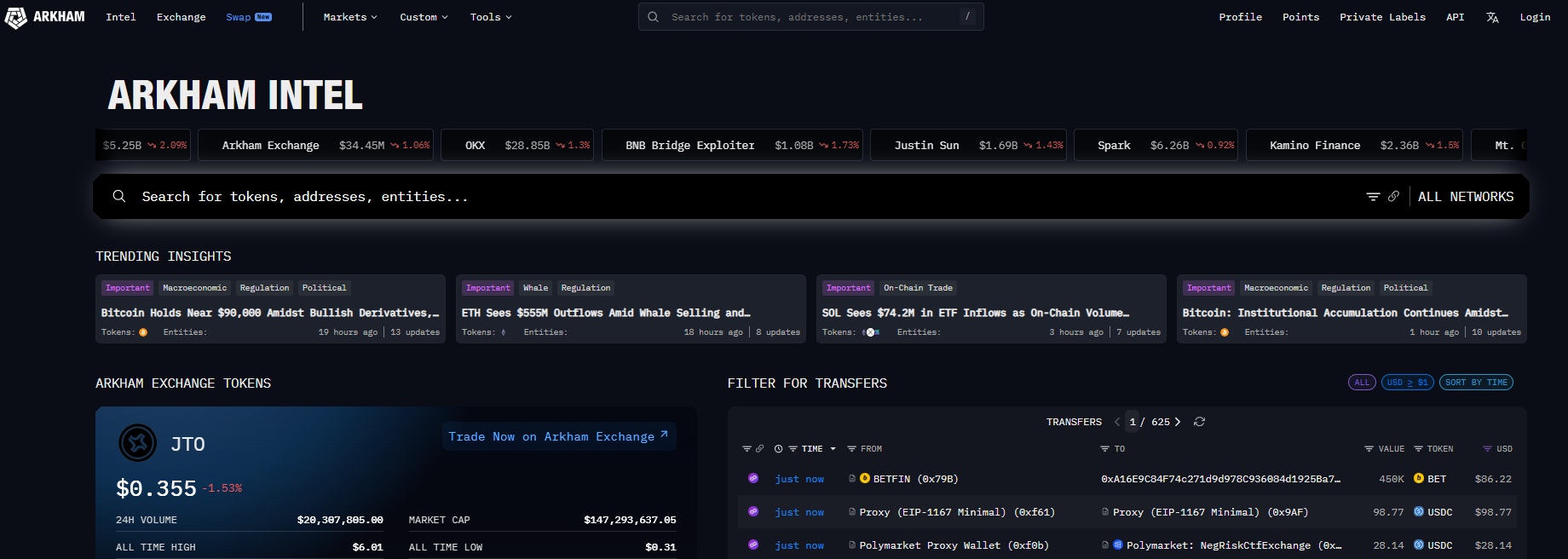Viewport: 1568px width, 559px height.
Task: Expand the Tools dropdown menu
Action: 491,17
